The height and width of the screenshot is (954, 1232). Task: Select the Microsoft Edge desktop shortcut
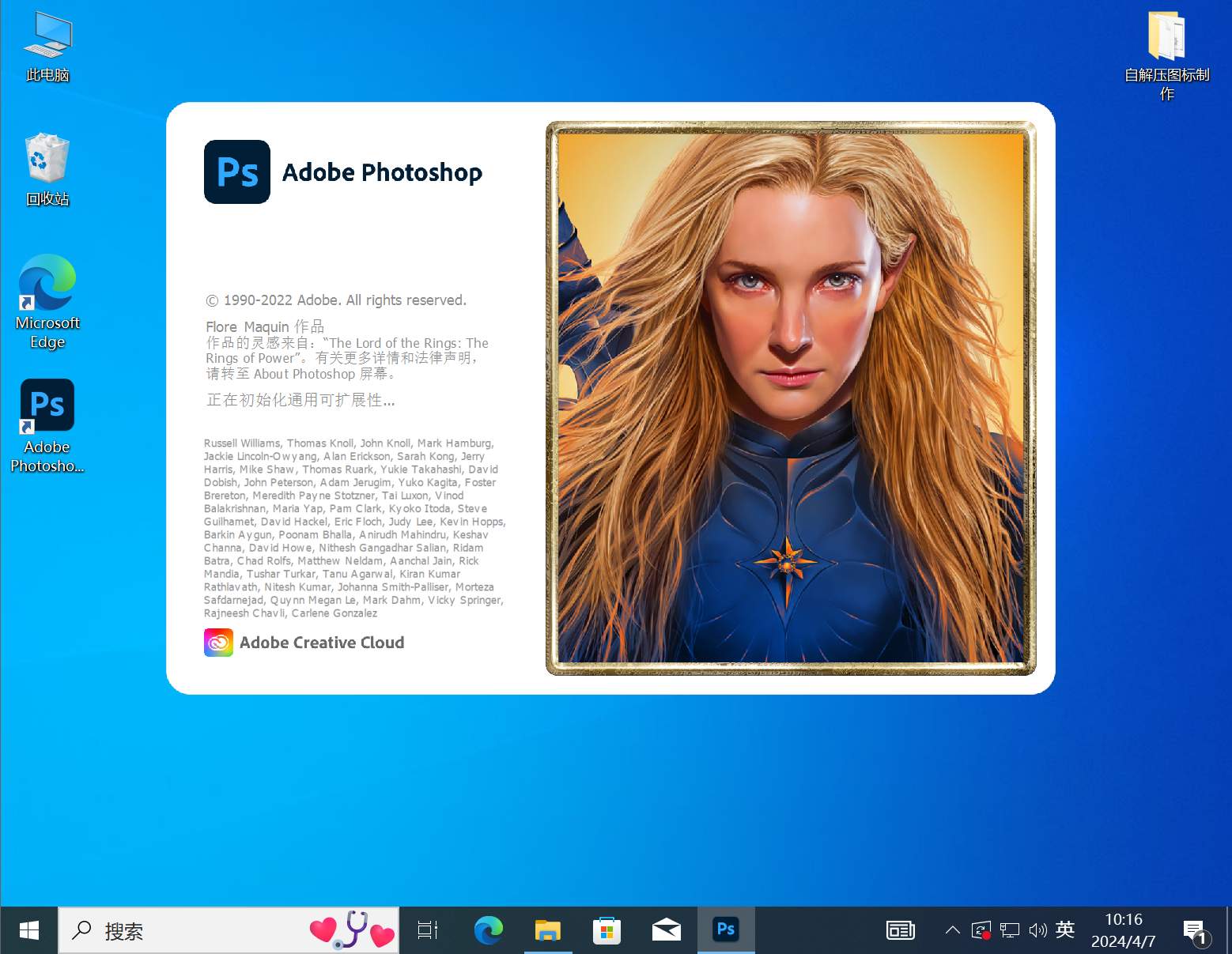click(47, 301)
